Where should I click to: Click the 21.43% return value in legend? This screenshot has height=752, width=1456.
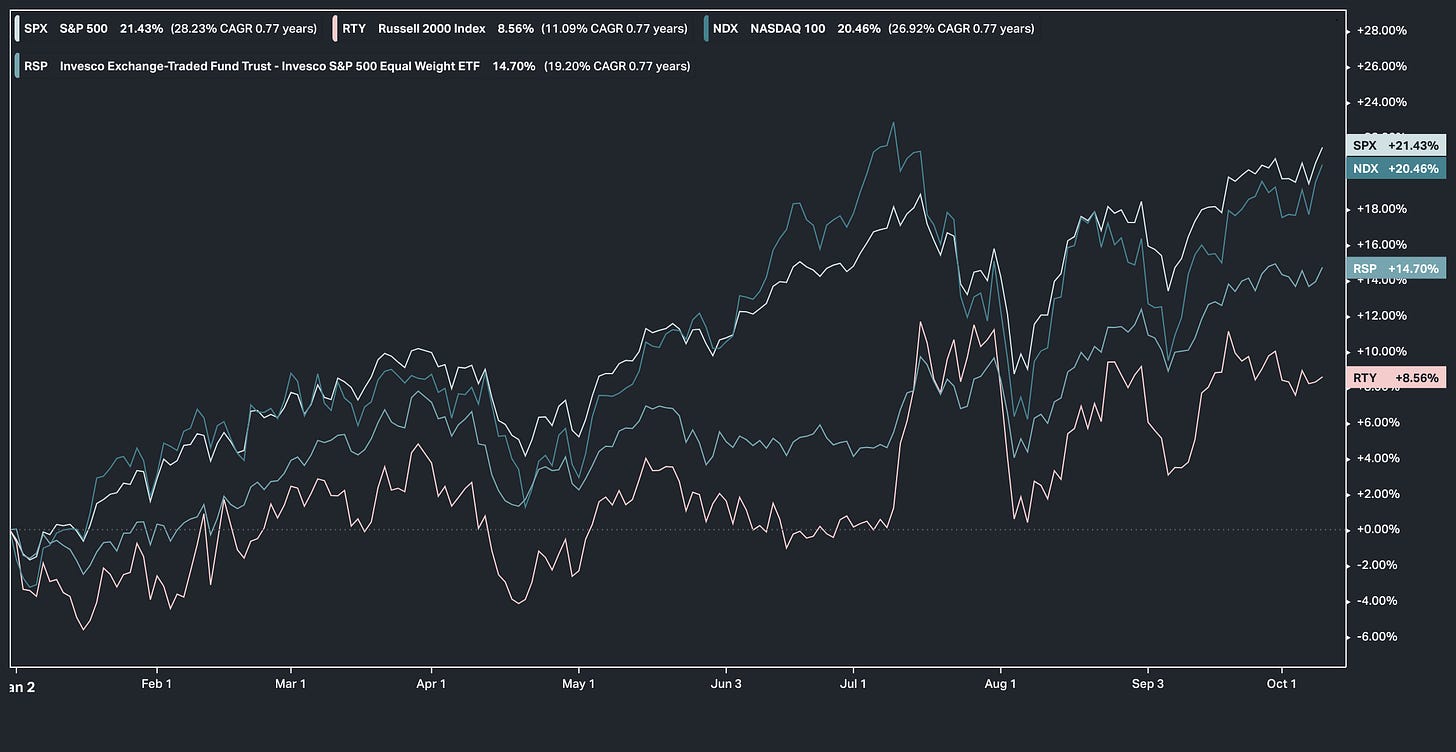(140, 29)
